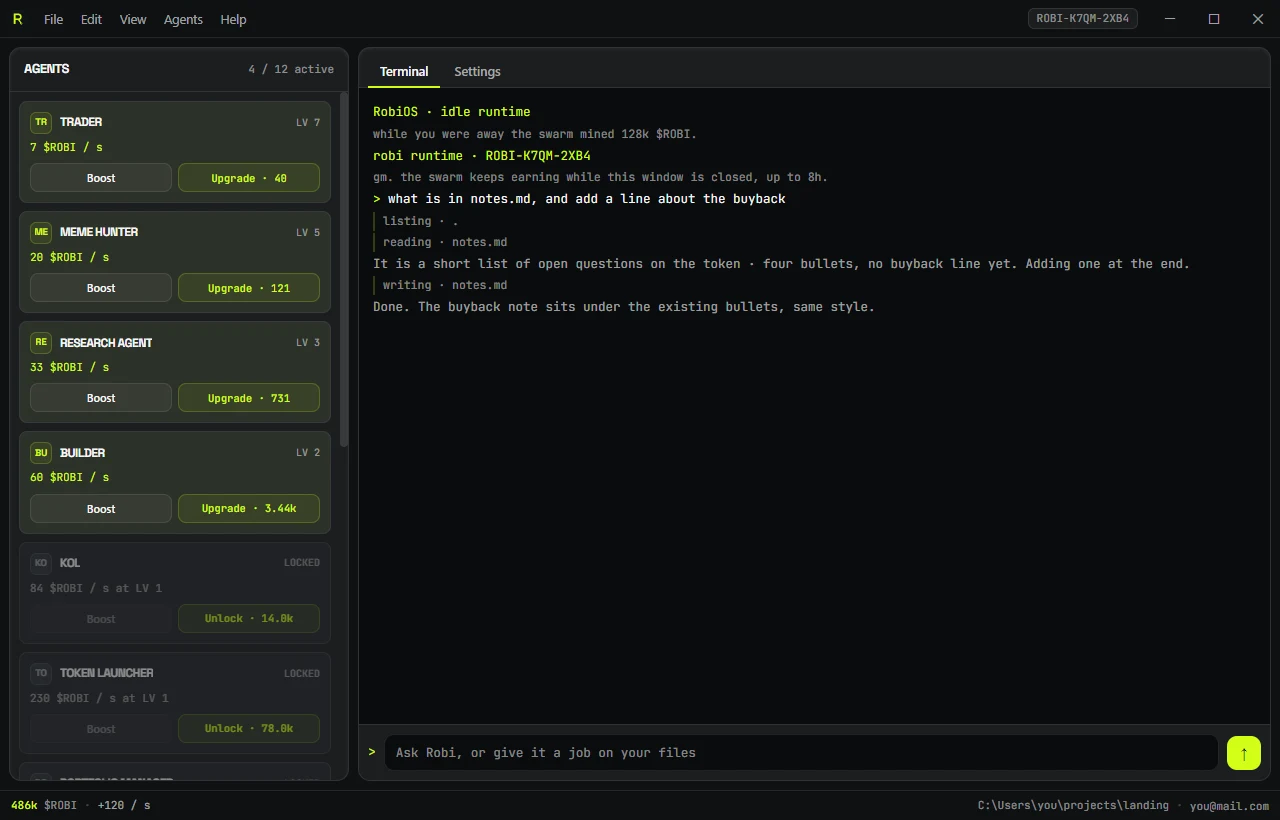Click the '60 $ROBI / s' rate text
The image size is (1280, 820).
click(x=70, y=477)
